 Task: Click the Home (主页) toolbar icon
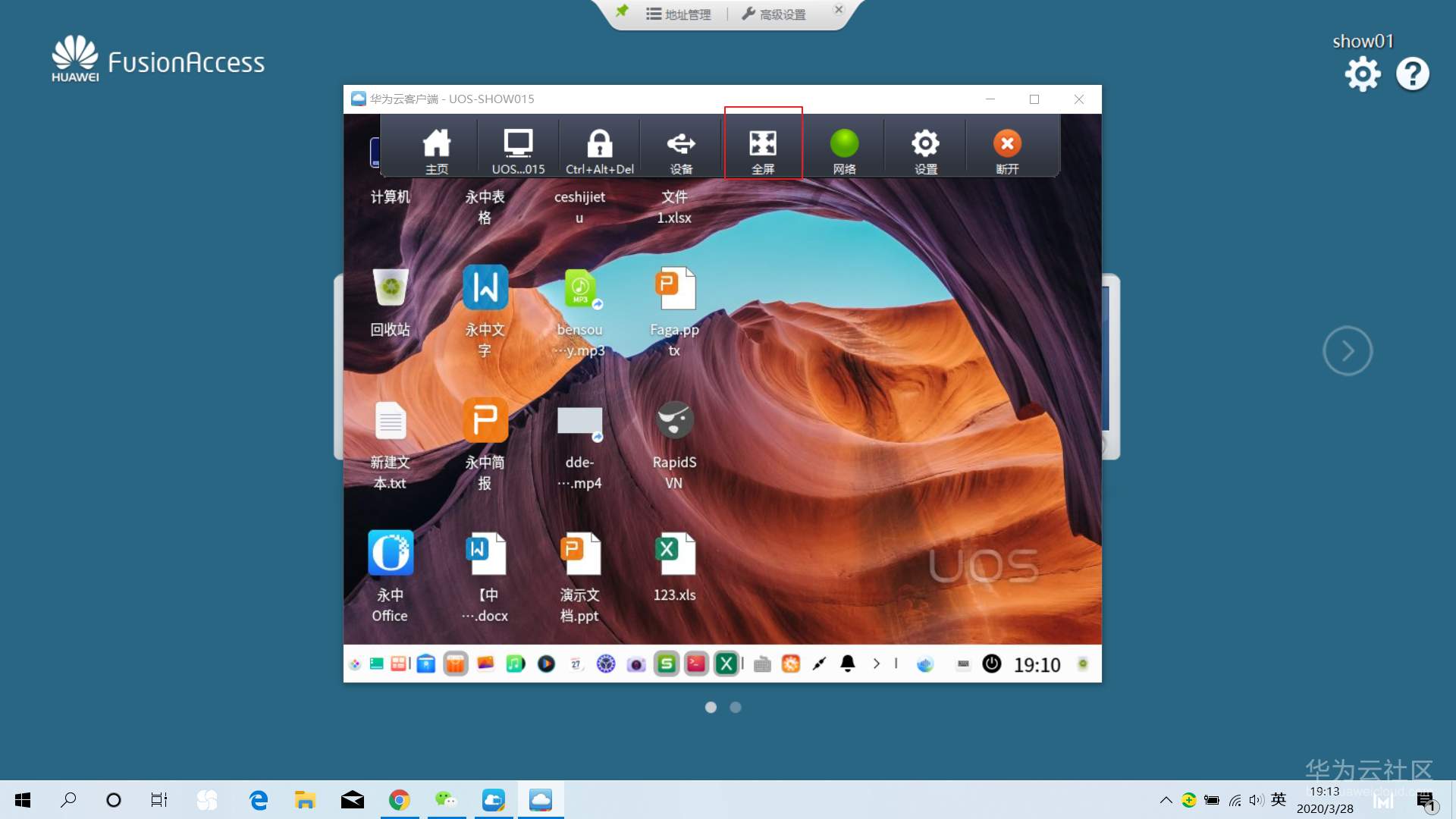(437, 144)
